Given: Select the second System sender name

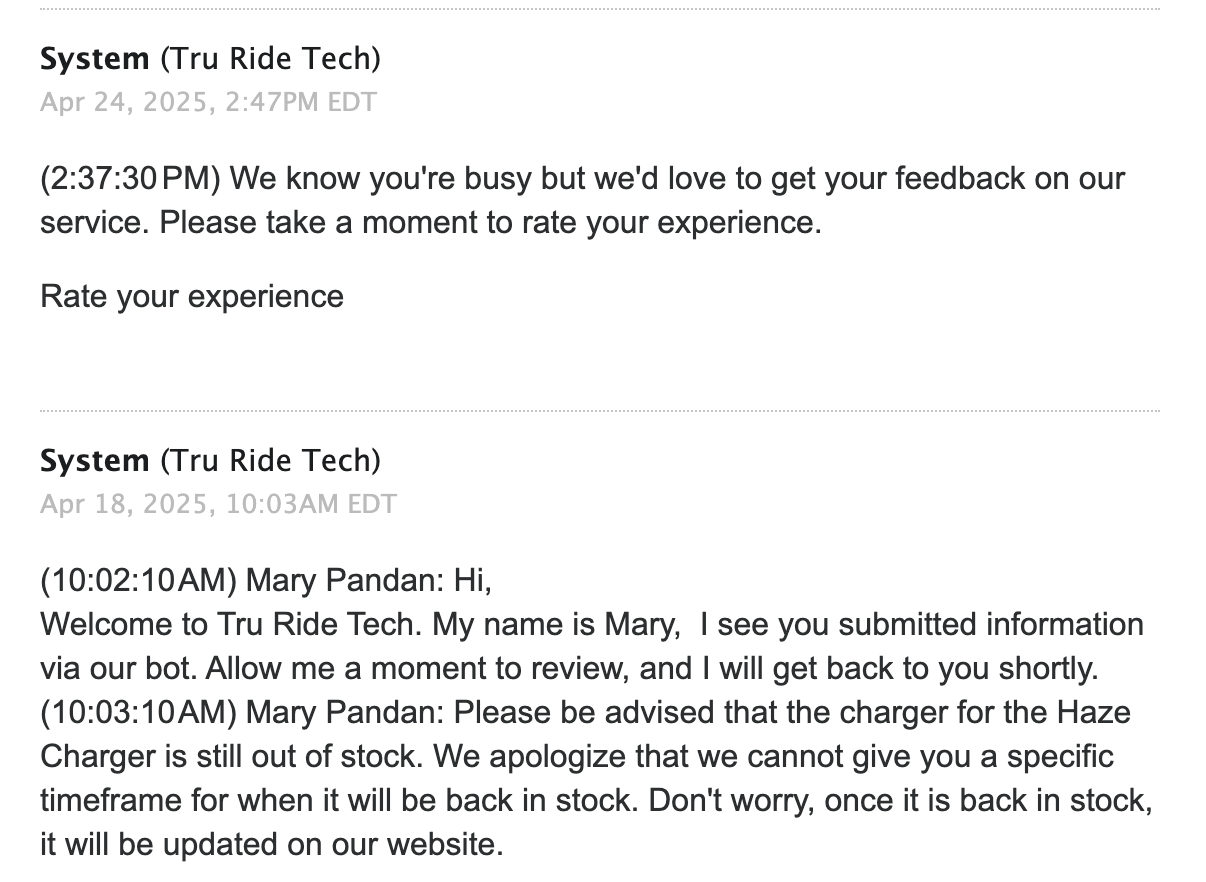Looking at the screenshot, I should point(94,460).
